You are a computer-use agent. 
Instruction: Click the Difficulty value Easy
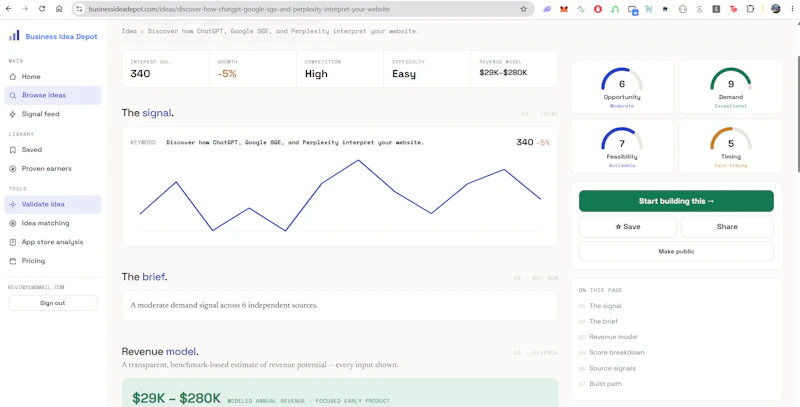pyautogui.click(x=404, y=74)
